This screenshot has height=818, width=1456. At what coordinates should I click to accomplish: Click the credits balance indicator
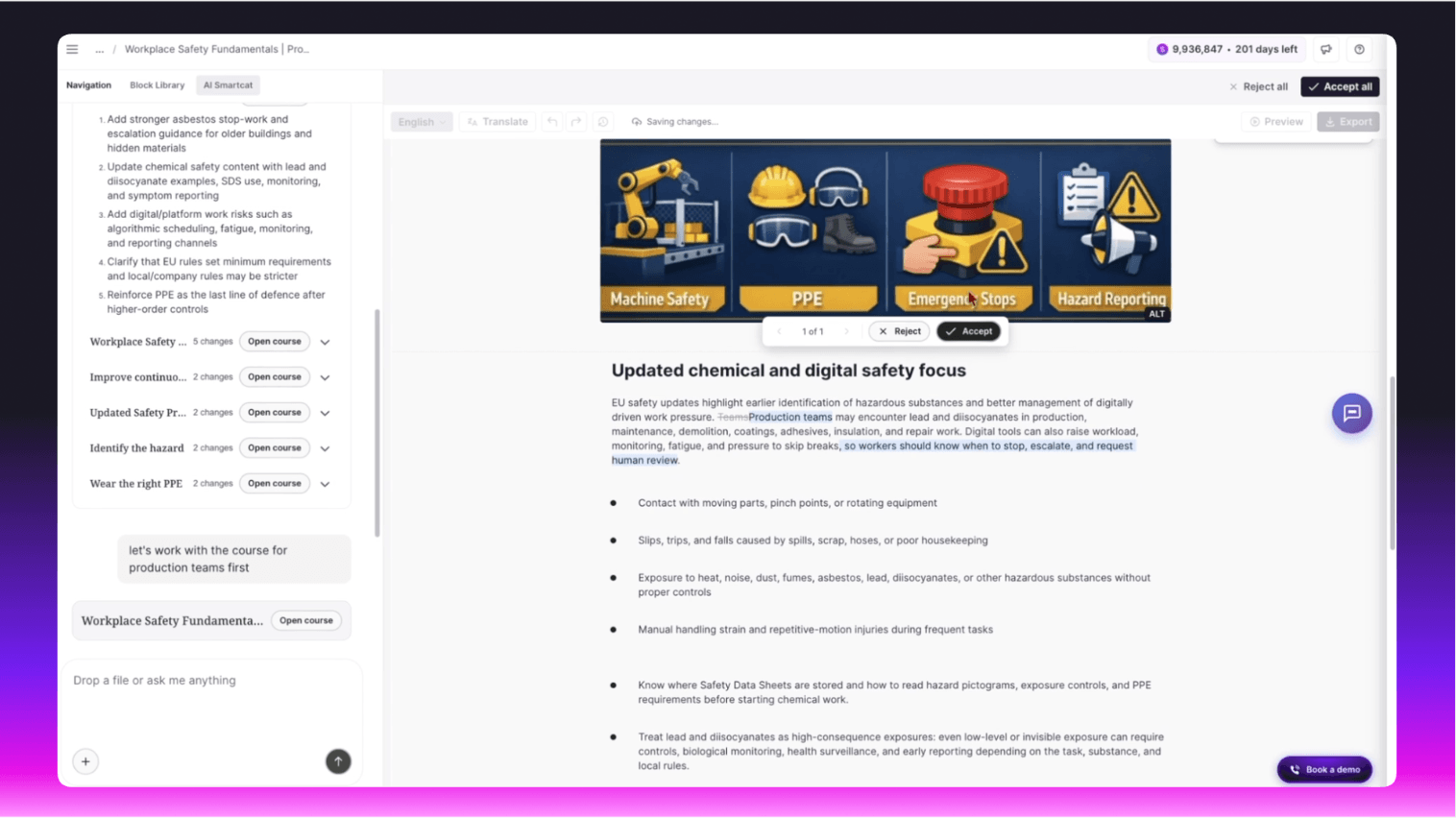pos(1226,49)
